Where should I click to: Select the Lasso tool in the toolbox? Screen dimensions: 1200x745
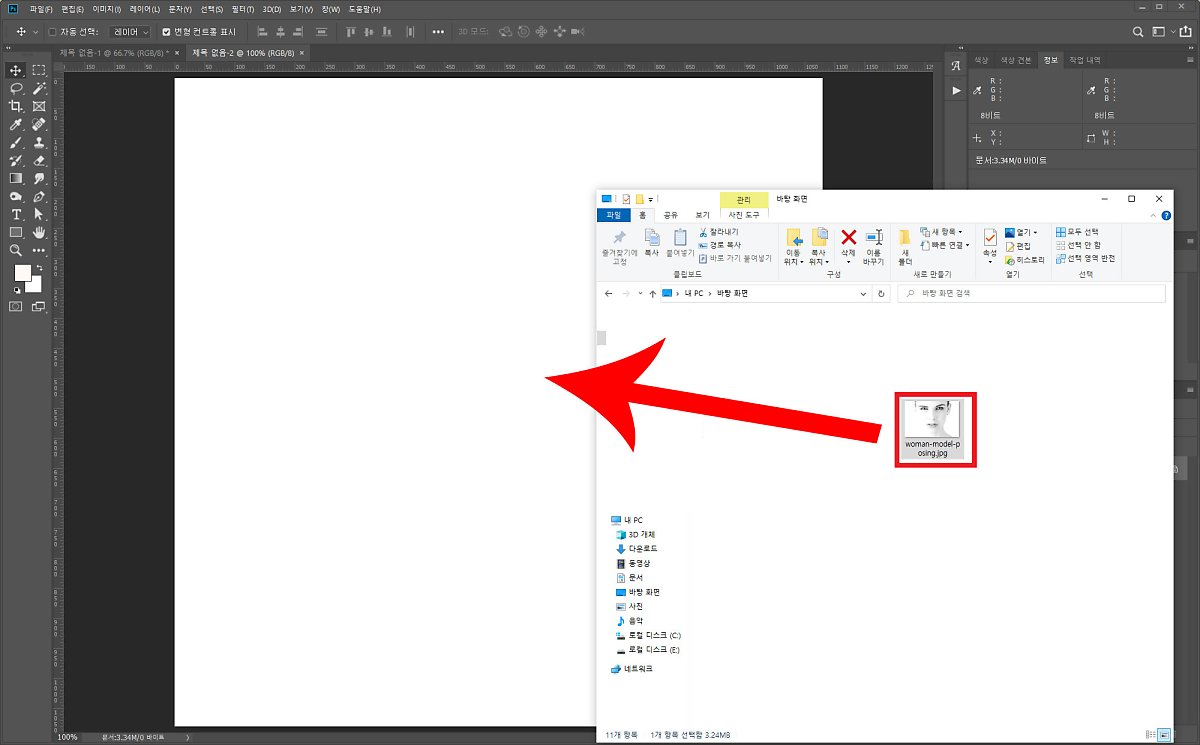click(x=16, y=88)
